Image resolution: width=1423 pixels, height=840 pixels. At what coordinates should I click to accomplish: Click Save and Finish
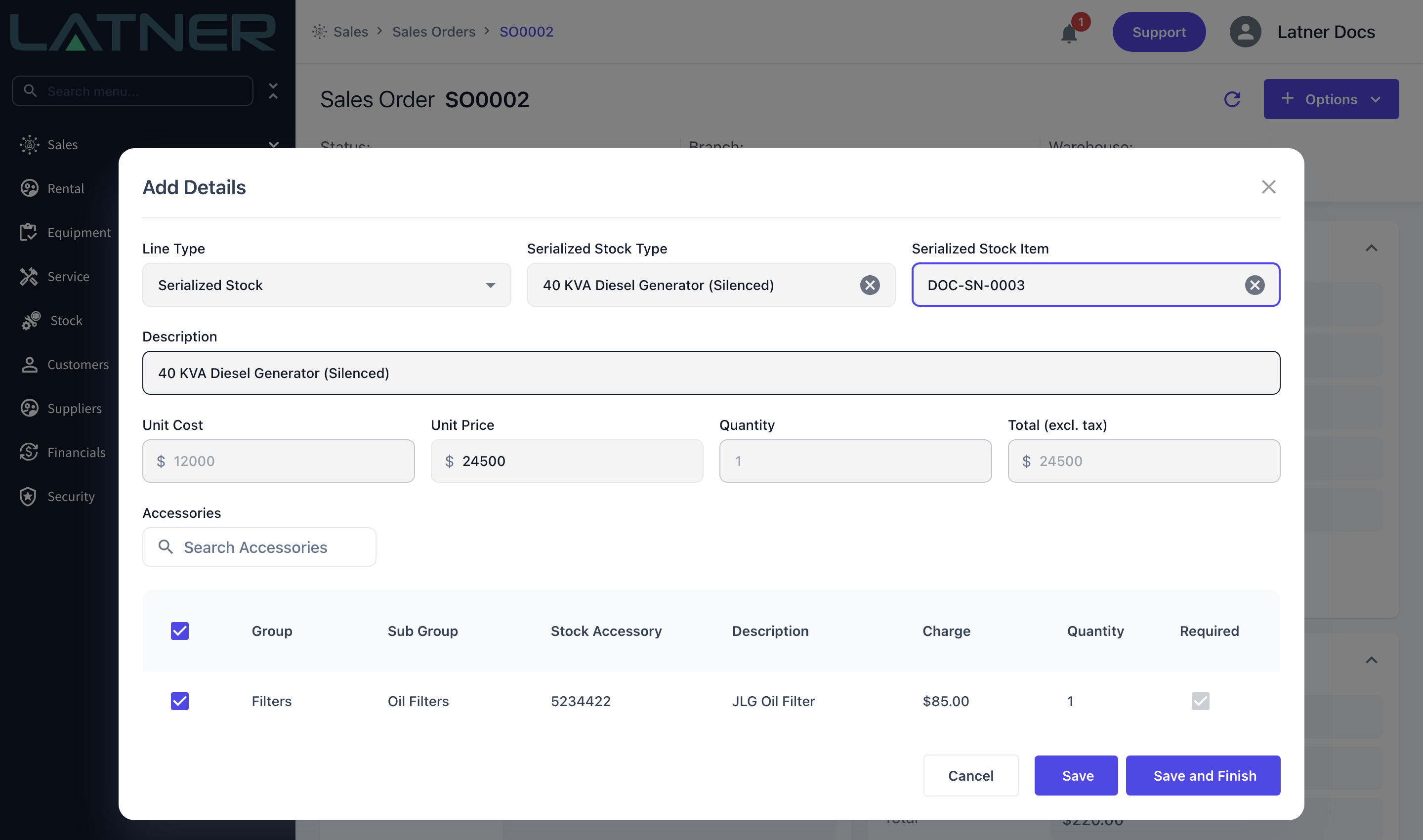[x=1203, y=775]
